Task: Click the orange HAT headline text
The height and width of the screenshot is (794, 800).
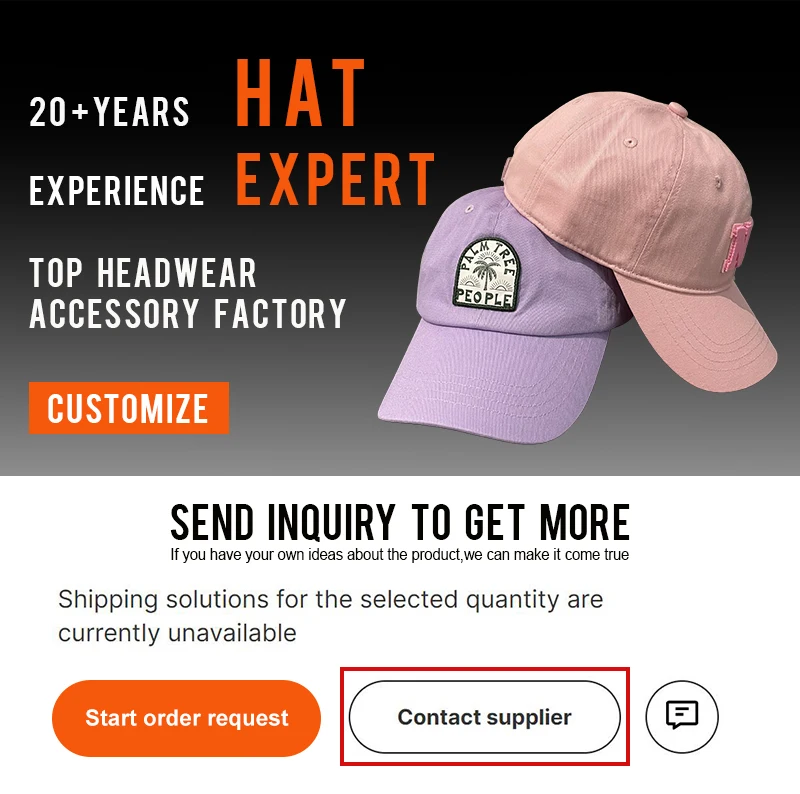Action: [x=300, y=92]
